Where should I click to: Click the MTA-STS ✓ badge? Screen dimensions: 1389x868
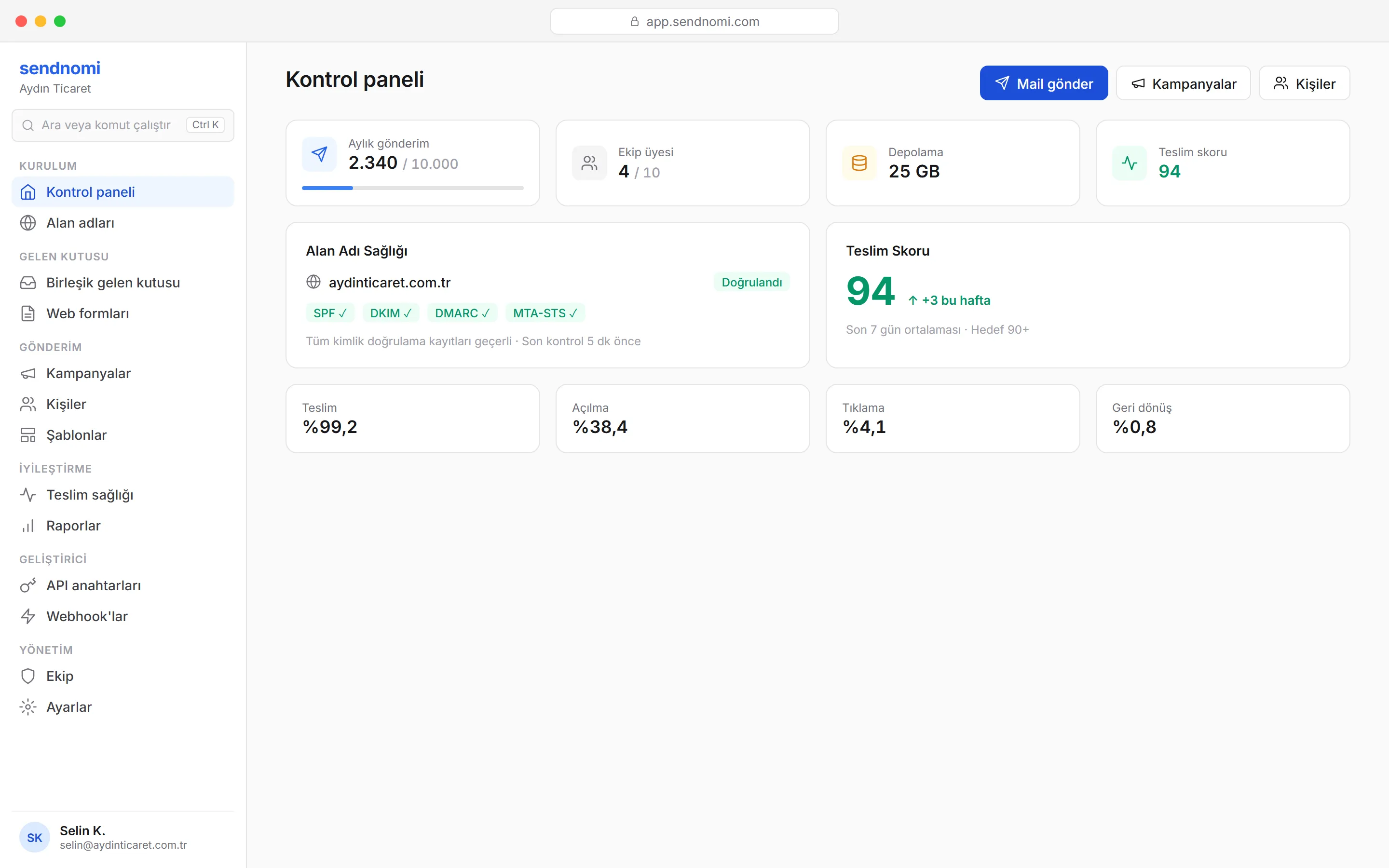click(545, 313)
